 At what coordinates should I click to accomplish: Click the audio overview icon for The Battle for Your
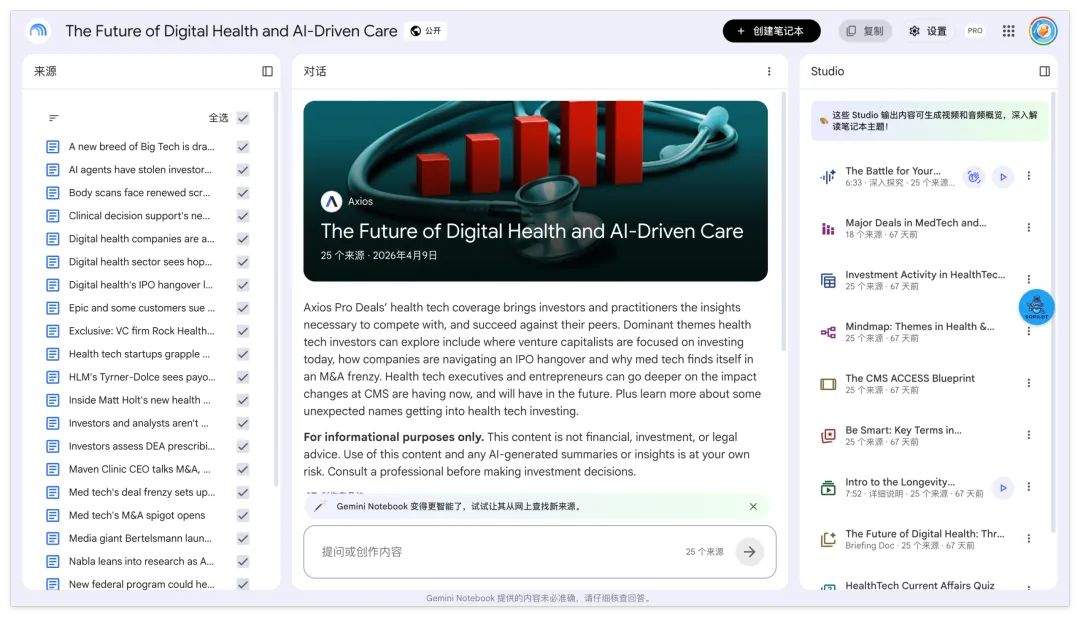828,176
